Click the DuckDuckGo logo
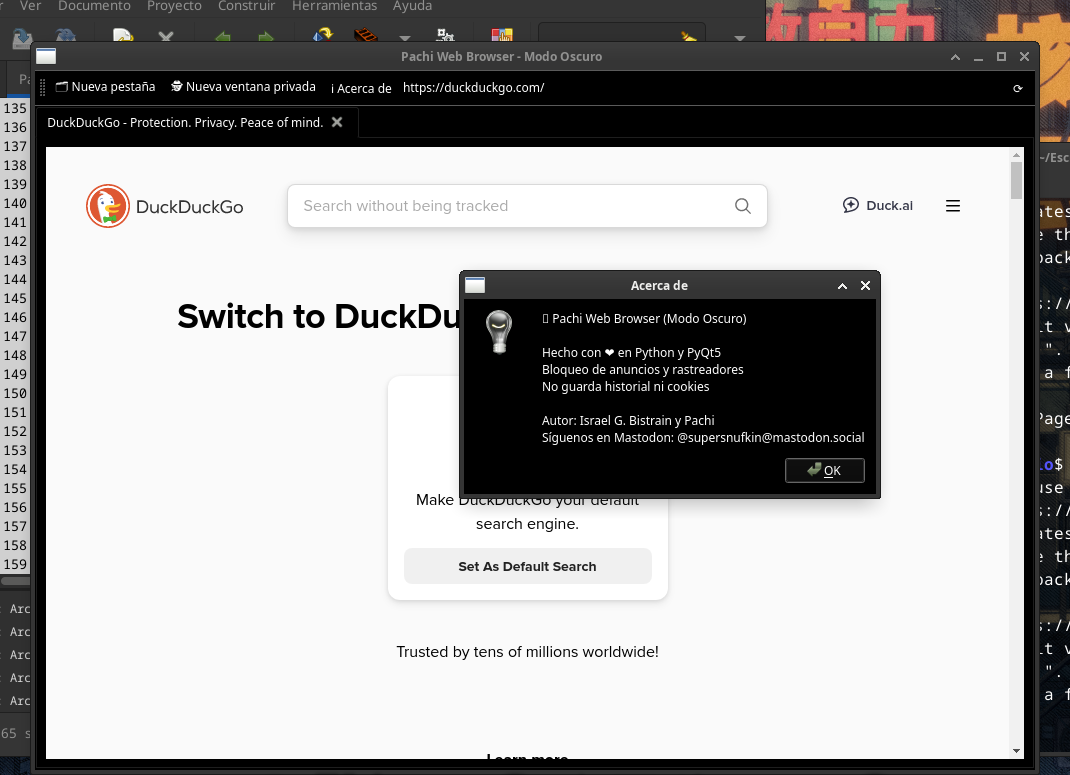 point(164,206)
